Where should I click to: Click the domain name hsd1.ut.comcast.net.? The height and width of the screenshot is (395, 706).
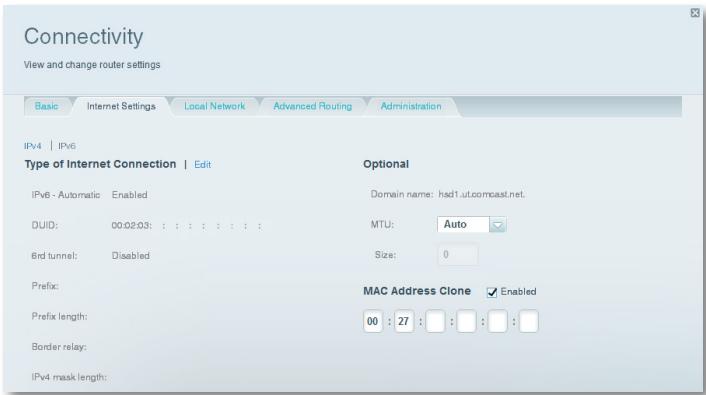click(x=481, y=195)
